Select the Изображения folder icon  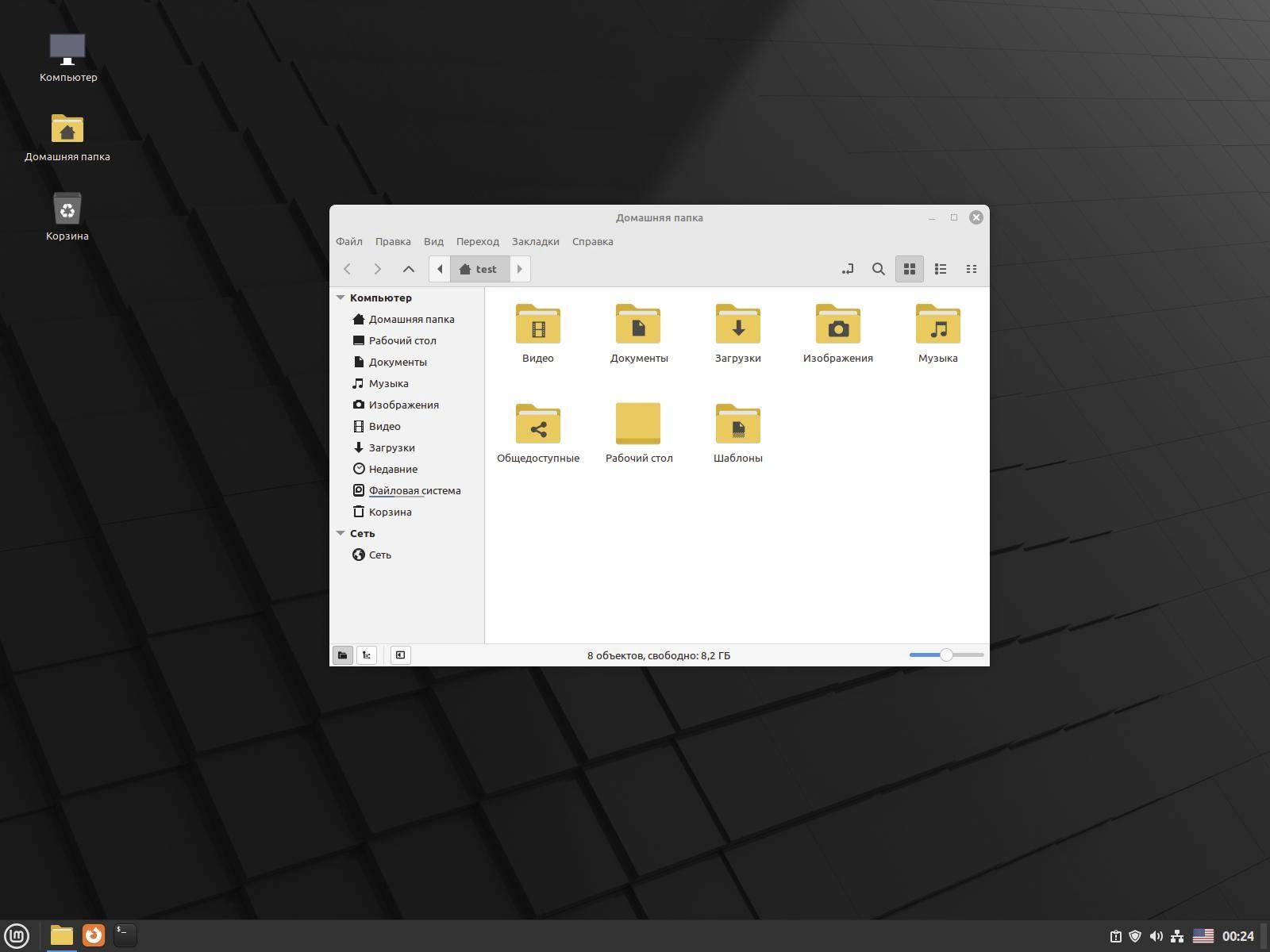(x=838, y=324)
